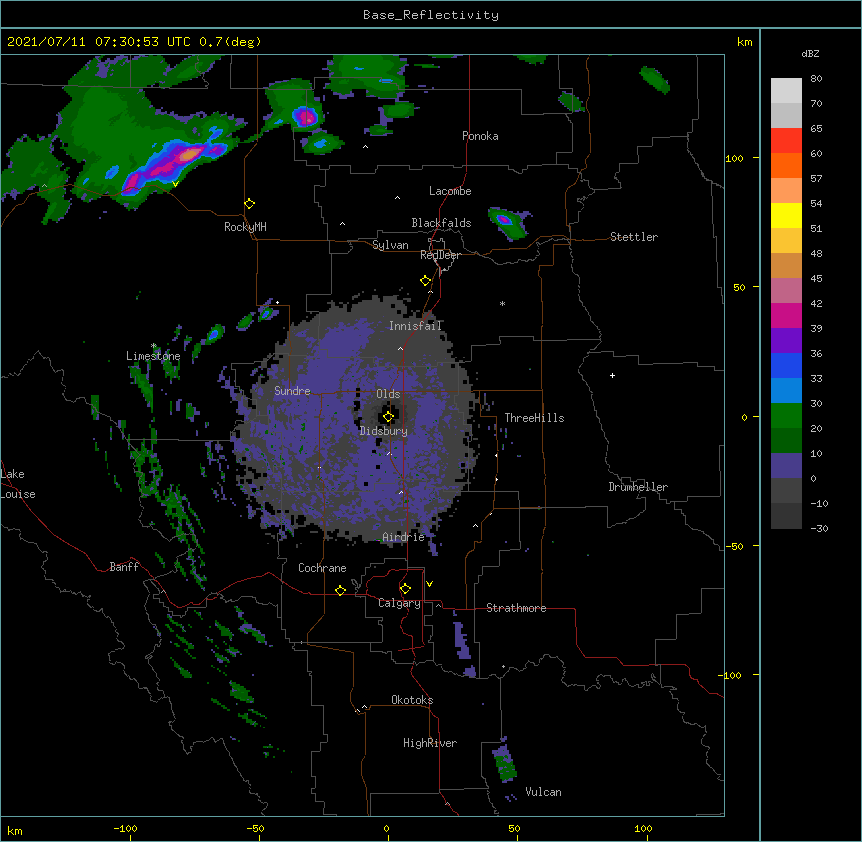862x842 pixels.
Task: Click the Calgary city label
Action: (399, 603)
